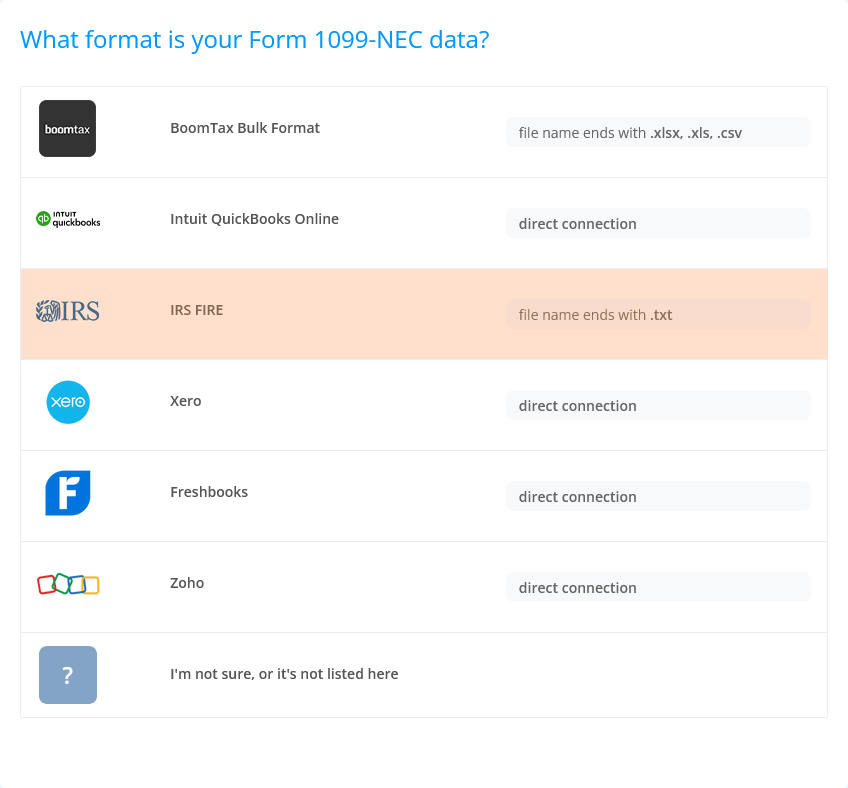Click the IRS logo icon
848x788 pixels.
68,311
